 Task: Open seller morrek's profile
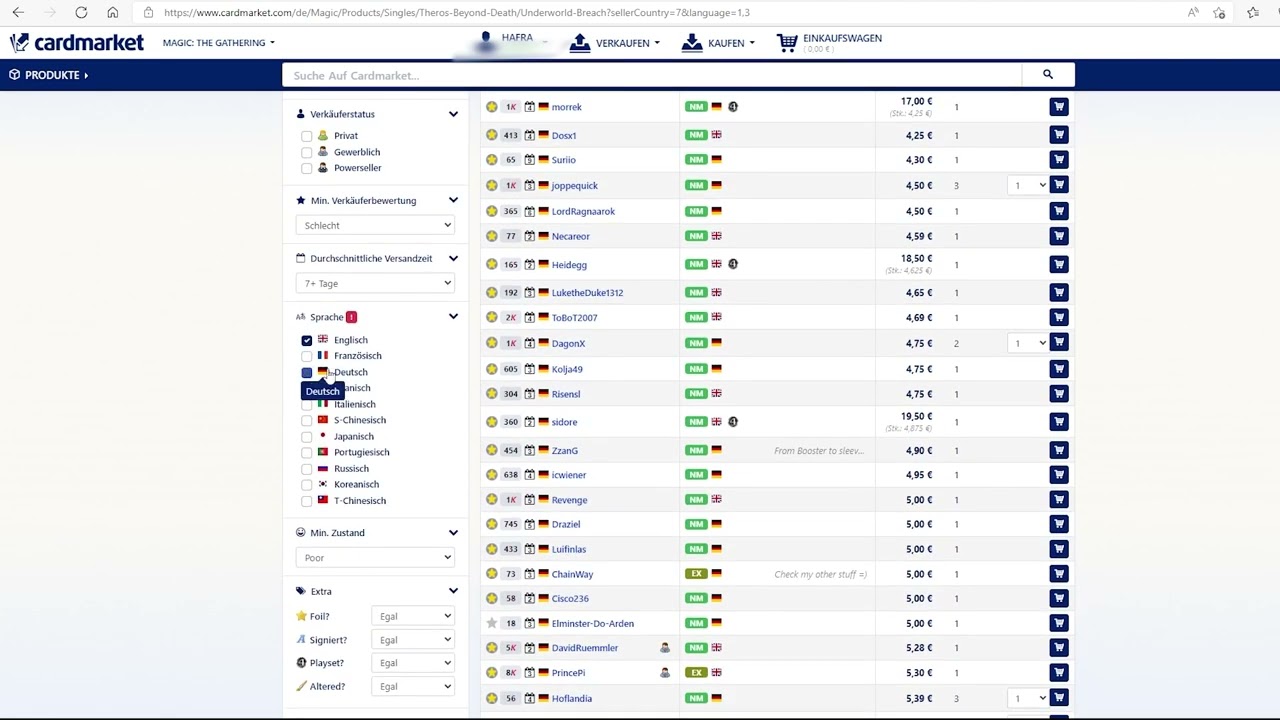pos(566,107)
